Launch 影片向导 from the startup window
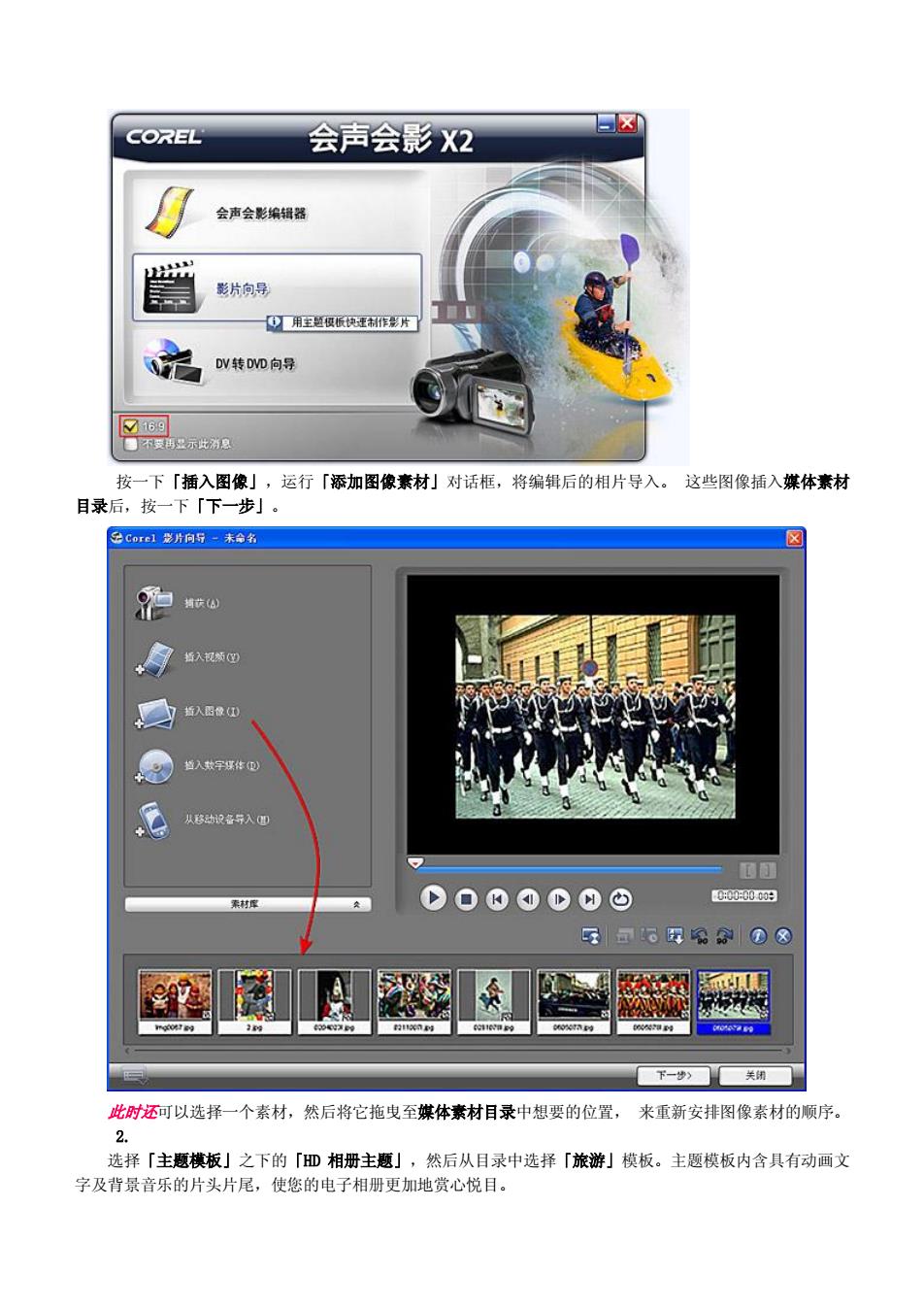Viewport: 924px width, 1308px height. point(277,287)
